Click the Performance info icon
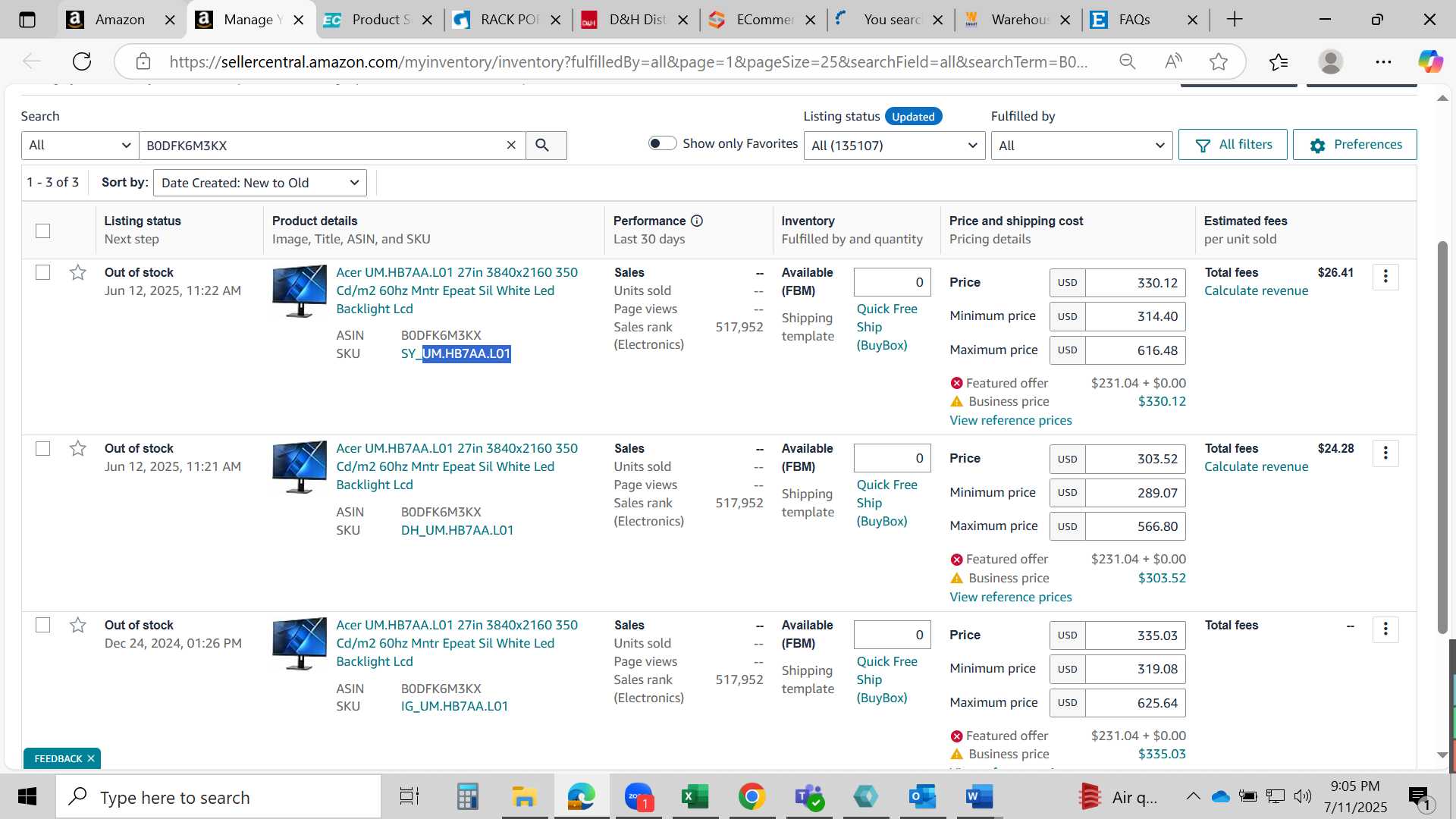This screenshot has width=1456, height=819. (x=697, y=221)
